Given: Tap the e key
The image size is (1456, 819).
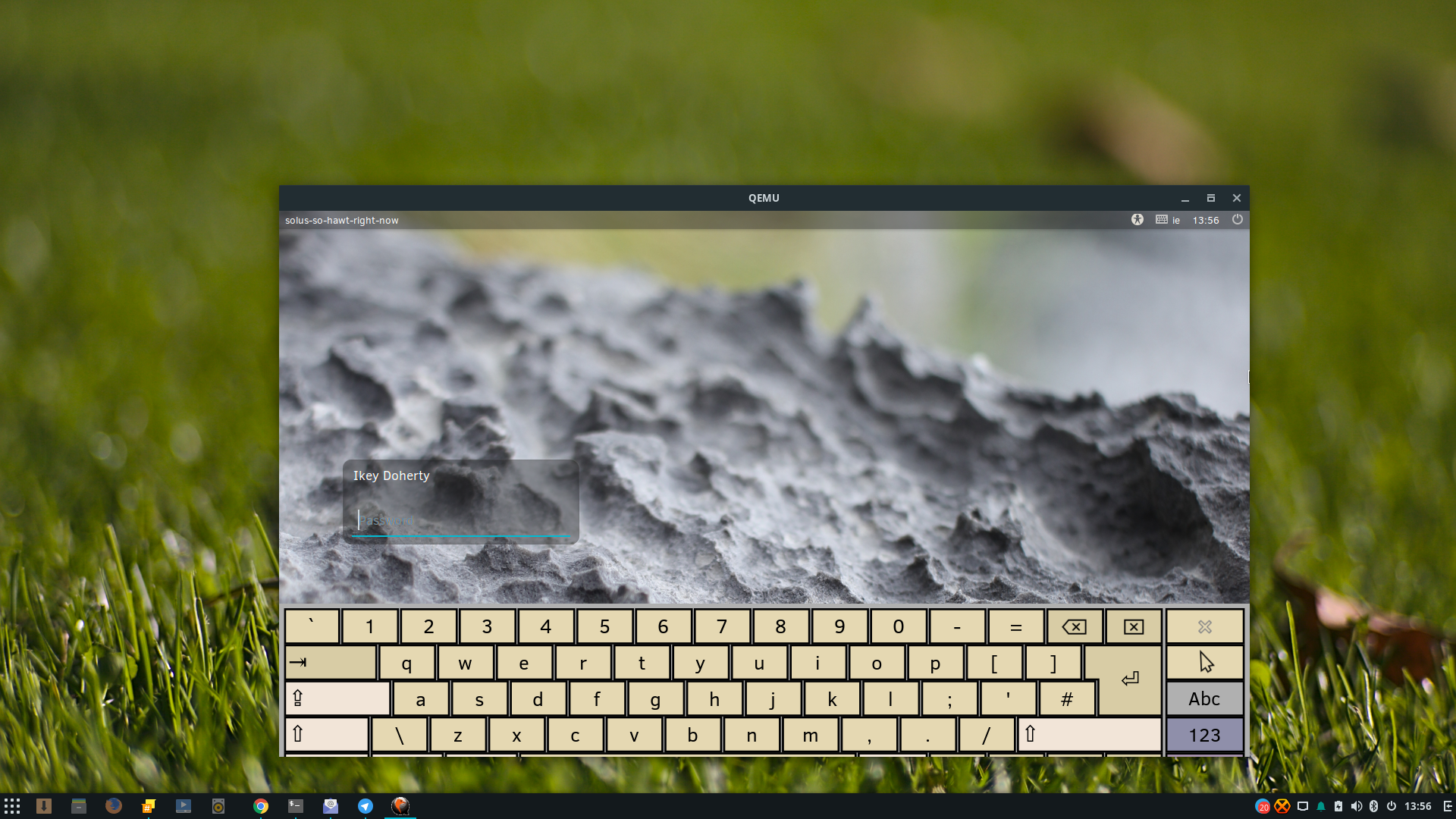Looking at the screenshot, I should 524,663.
